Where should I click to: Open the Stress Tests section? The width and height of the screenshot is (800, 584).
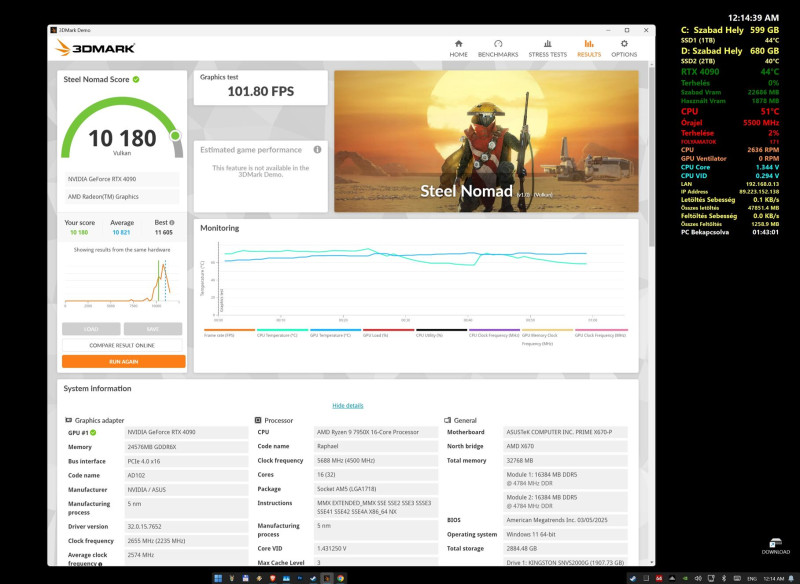click(547, 48)
